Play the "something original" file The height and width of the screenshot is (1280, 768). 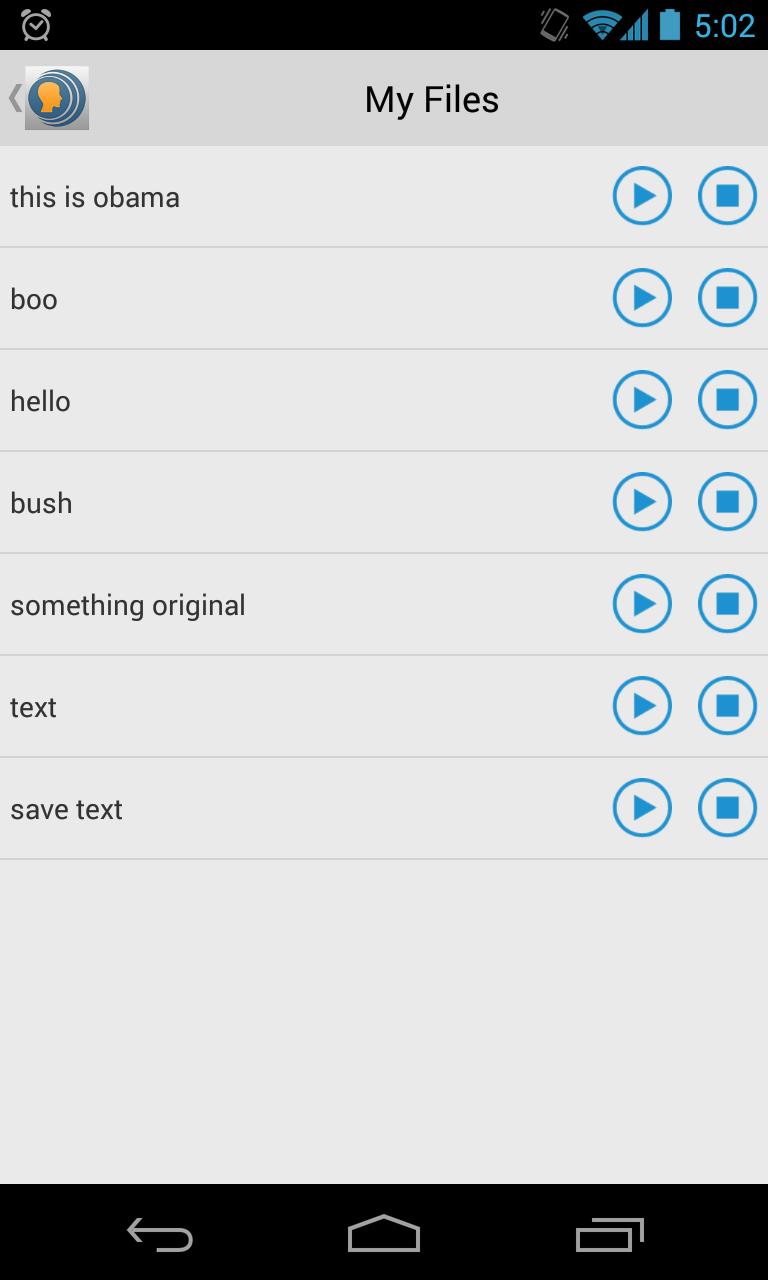click(x=642, y=603)
